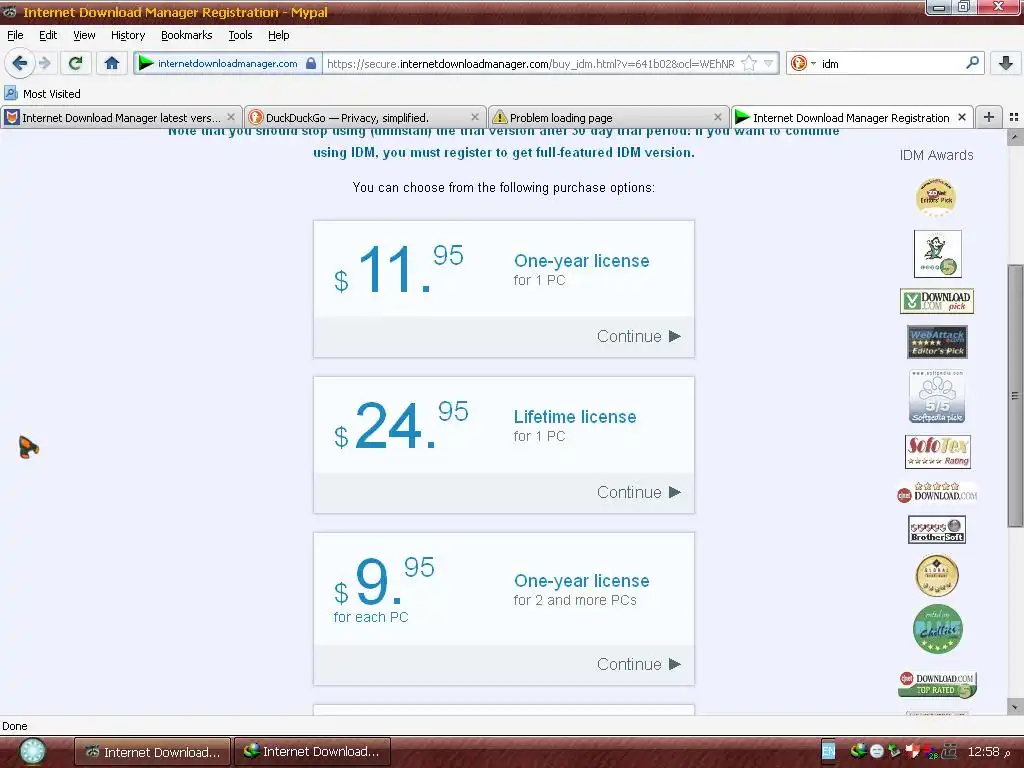
Task: Click the five-star cnet Download.com badge
Action: point(937,492)
